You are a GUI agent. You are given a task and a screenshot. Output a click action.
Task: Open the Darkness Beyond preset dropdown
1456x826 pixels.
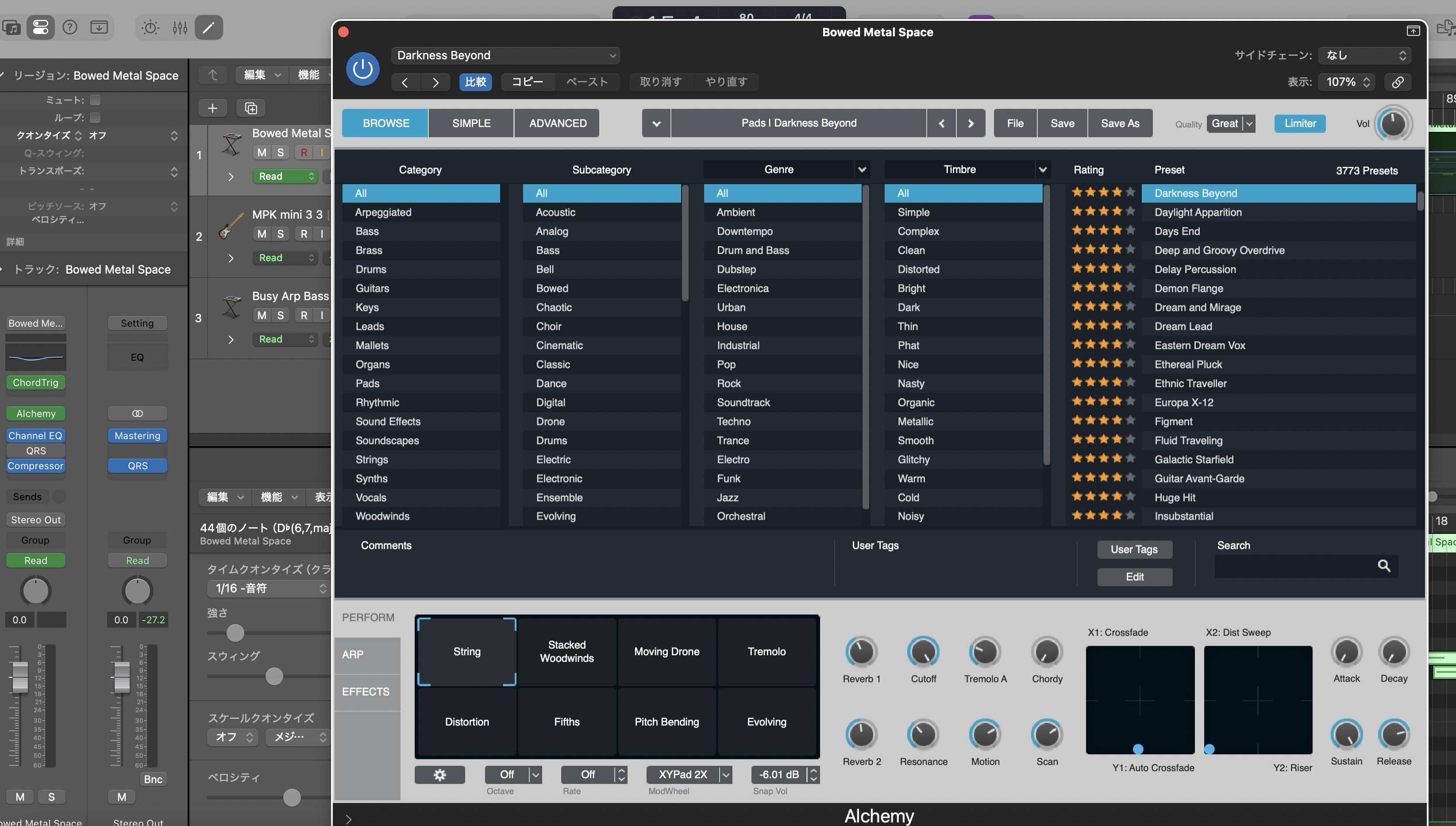(505, 55)
